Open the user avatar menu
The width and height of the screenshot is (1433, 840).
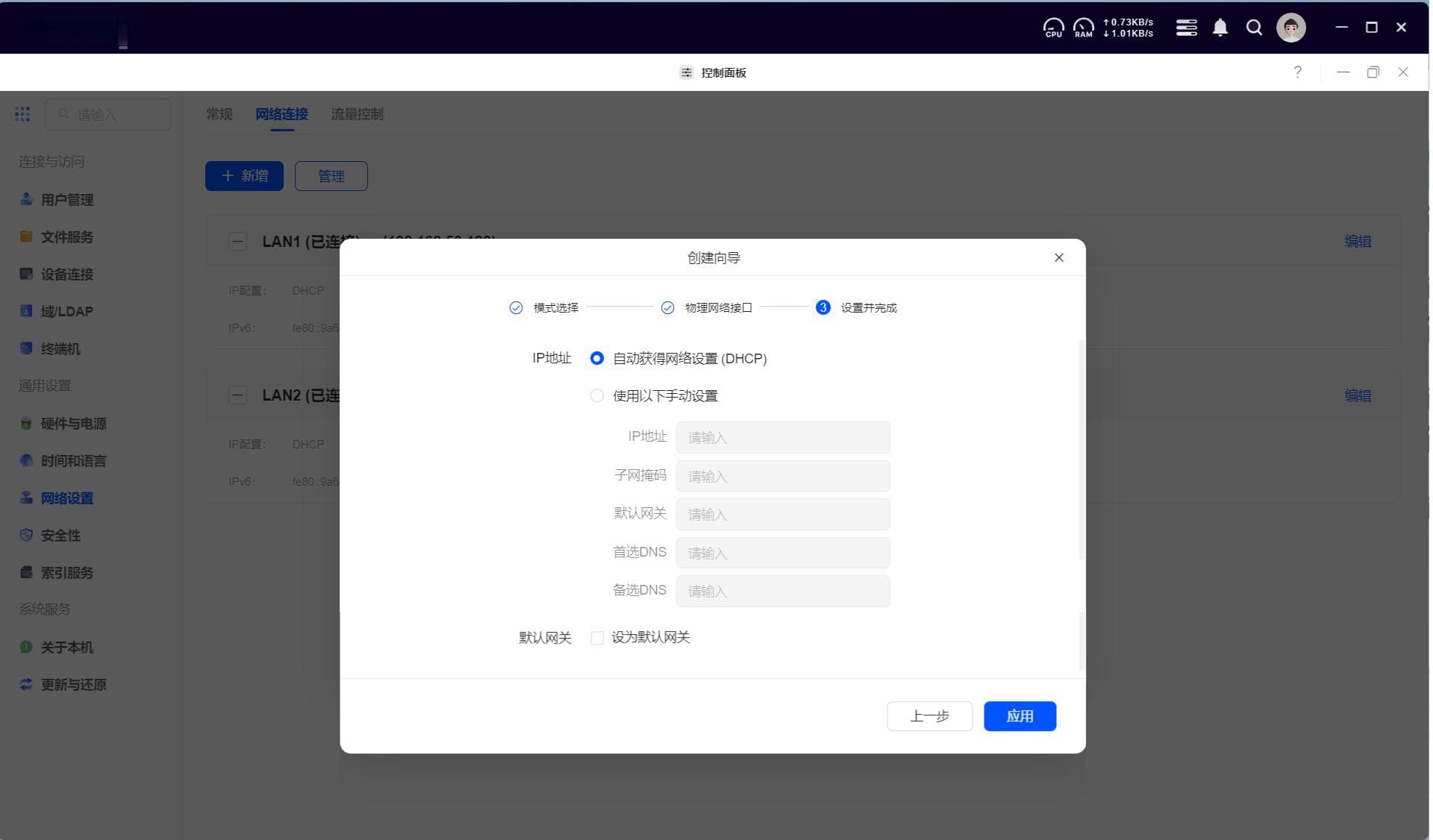[1291, 28]
